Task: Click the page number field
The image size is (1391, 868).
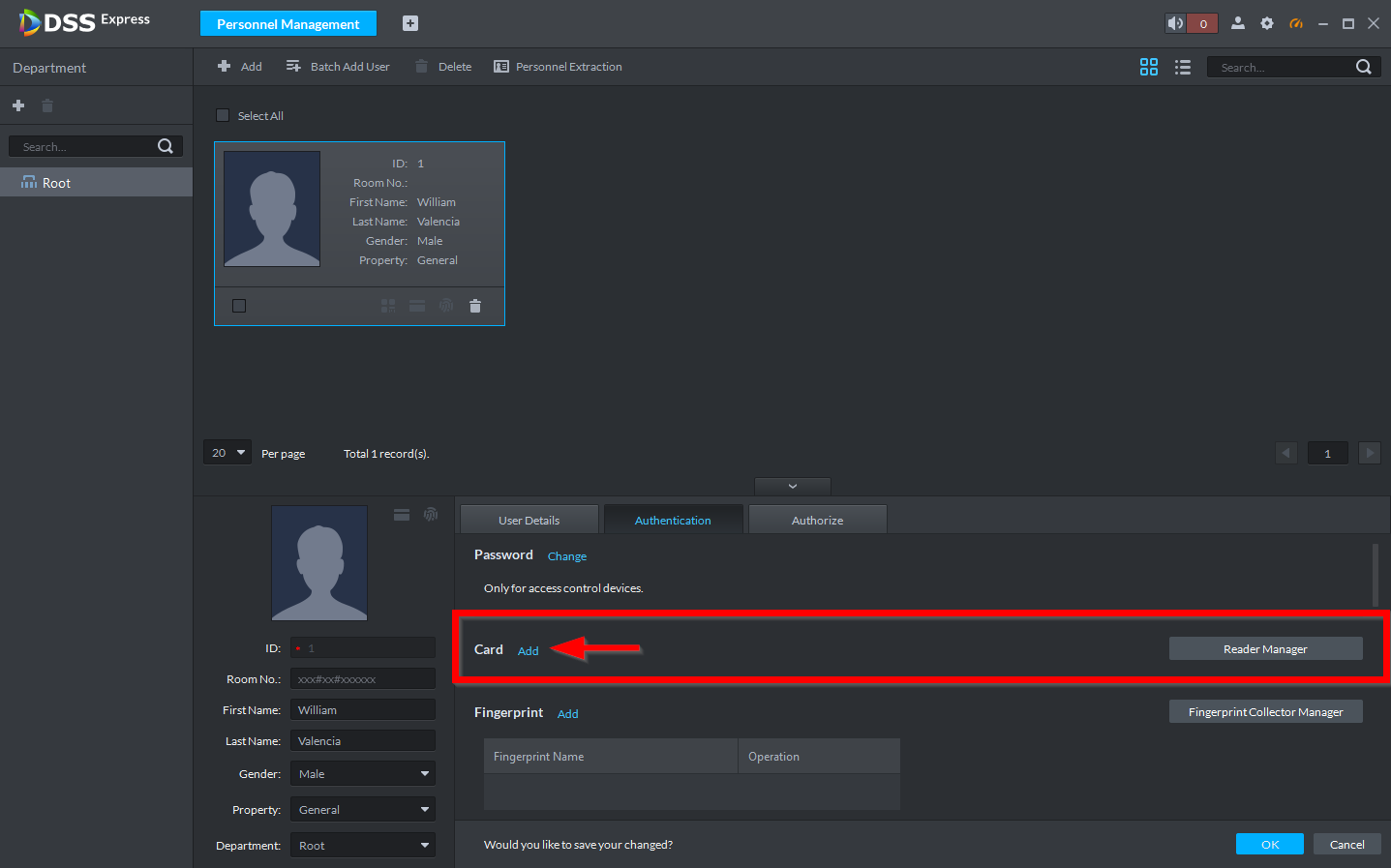Action: tap(1328, 453)
